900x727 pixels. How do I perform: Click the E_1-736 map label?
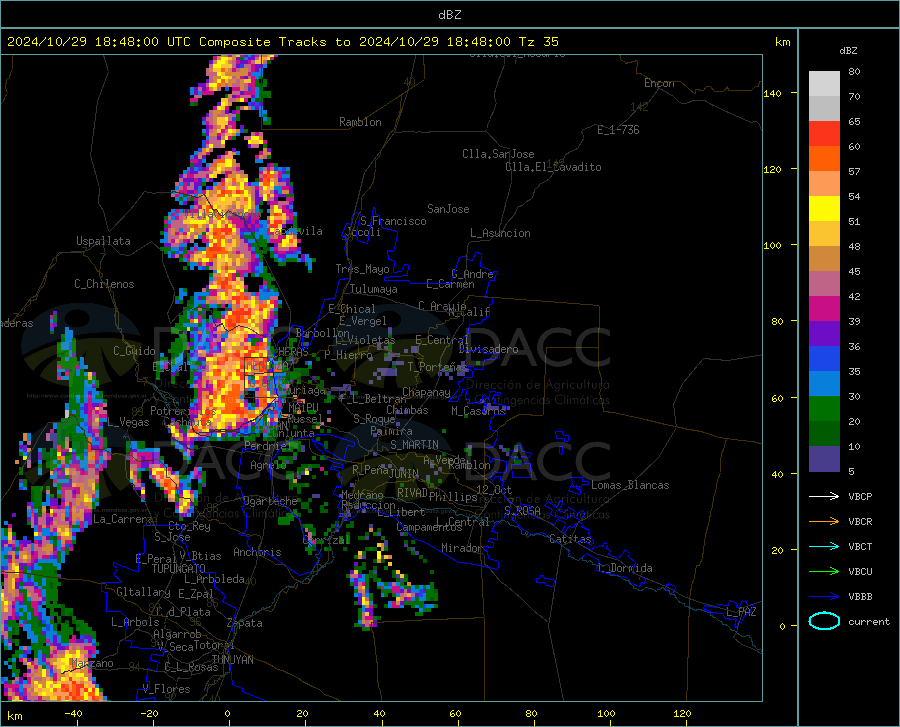618,130
